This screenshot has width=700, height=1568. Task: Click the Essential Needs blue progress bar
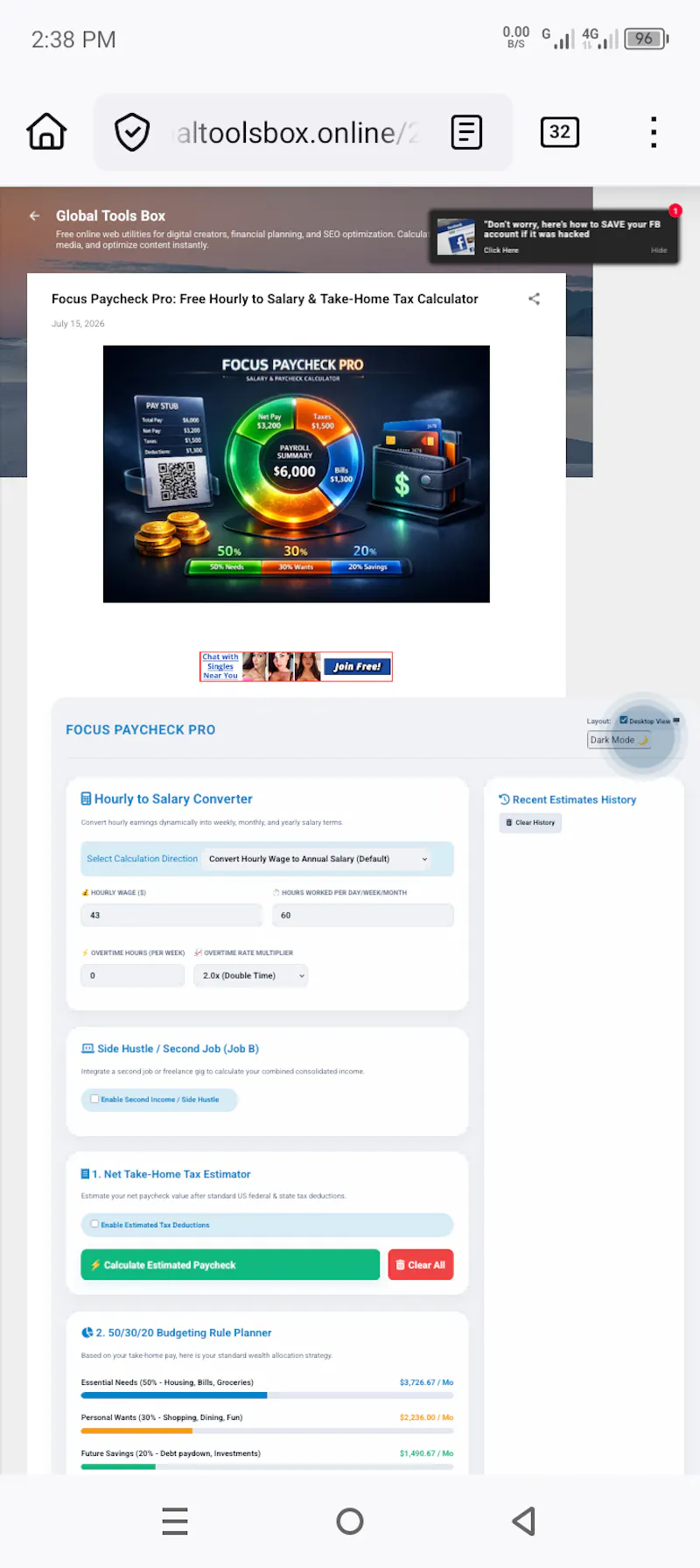point(174,1396)
